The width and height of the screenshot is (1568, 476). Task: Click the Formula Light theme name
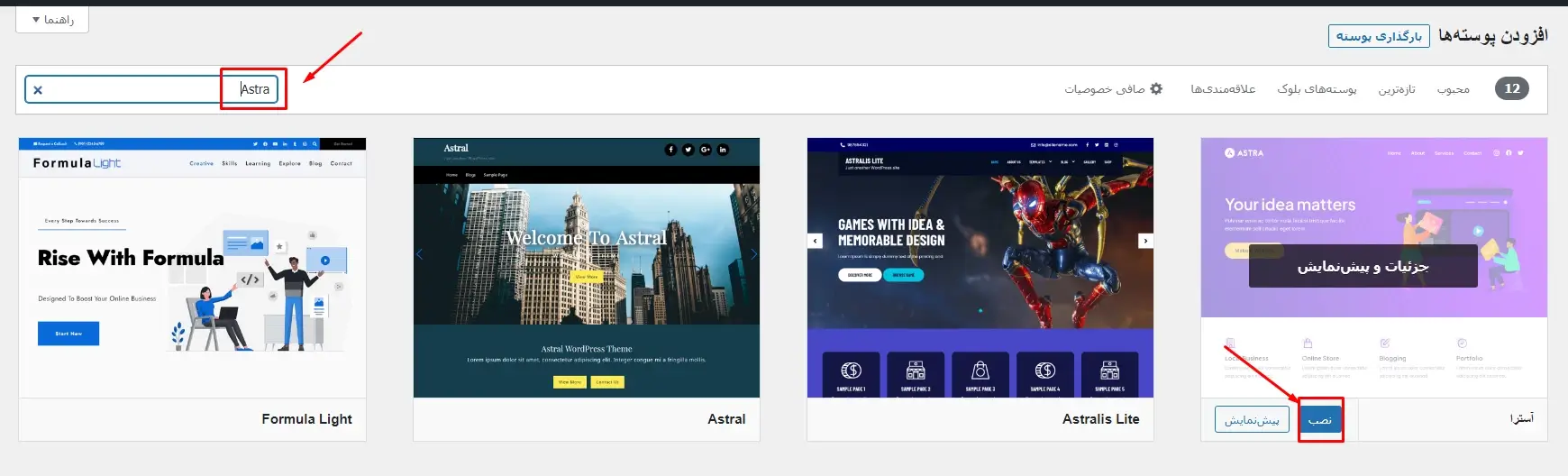pos(306,419)
